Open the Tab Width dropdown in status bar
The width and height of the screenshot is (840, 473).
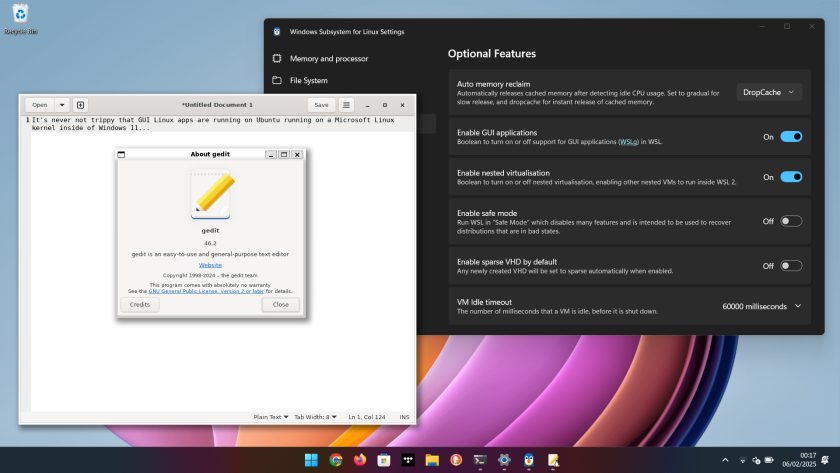pos(315,417)
